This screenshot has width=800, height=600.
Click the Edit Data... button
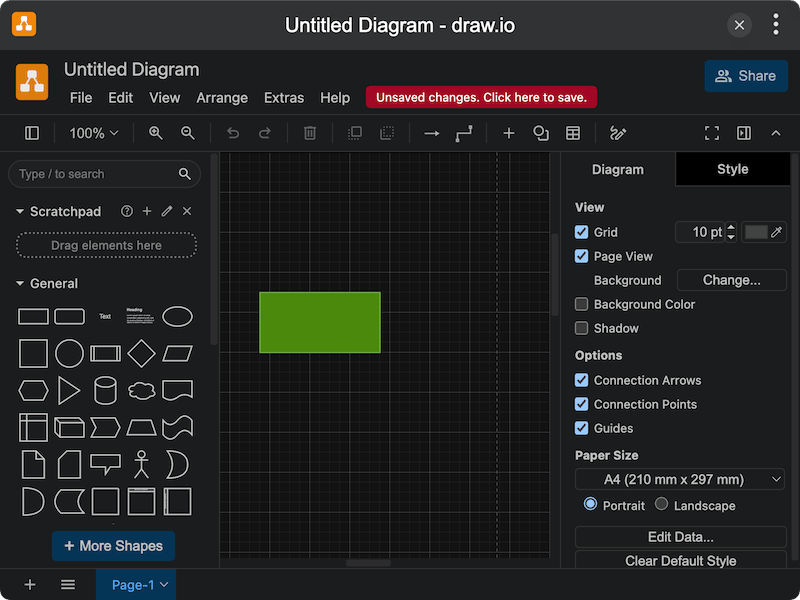(681, 537)
